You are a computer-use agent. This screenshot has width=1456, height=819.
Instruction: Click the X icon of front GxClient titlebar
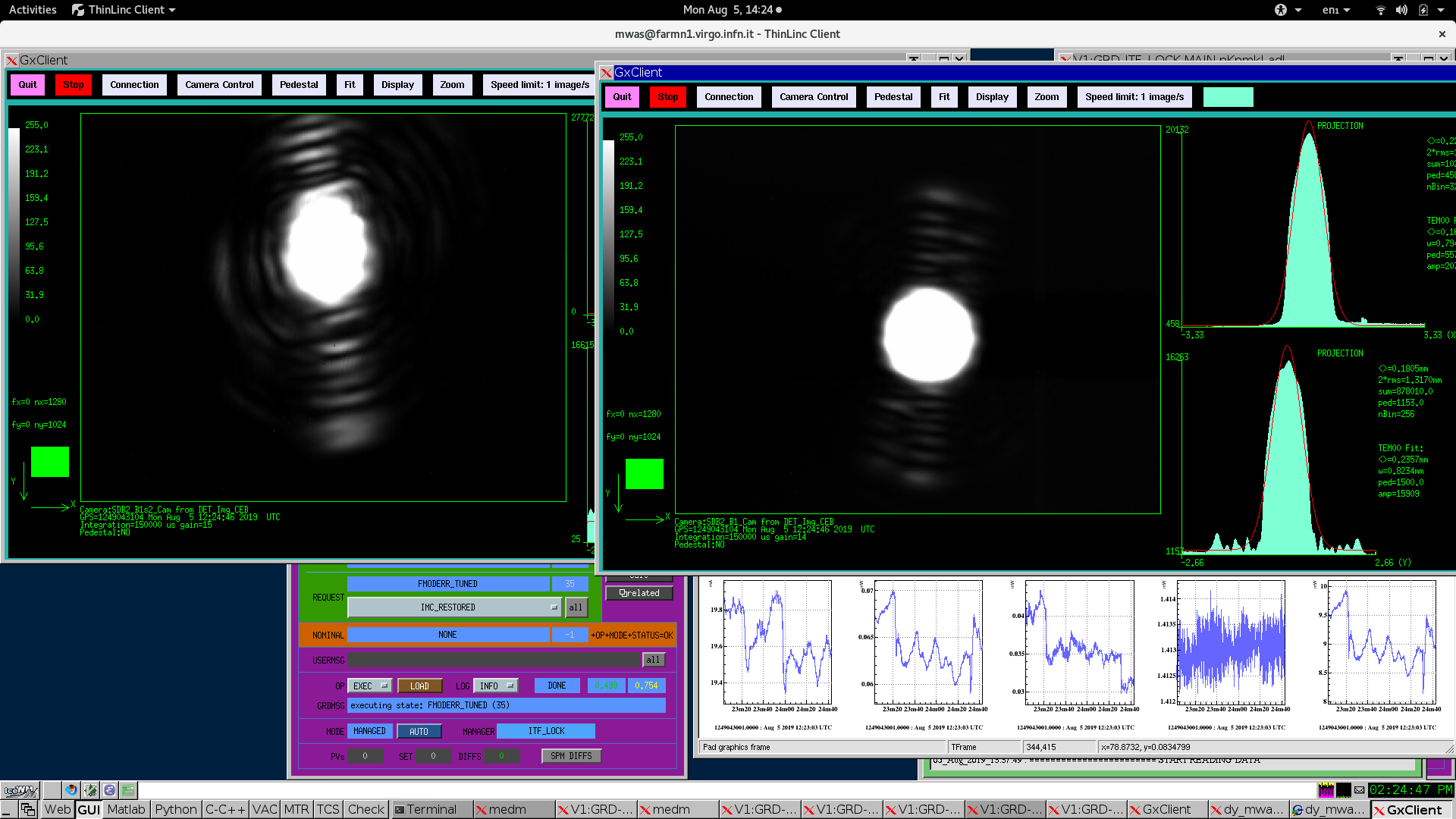607,73
